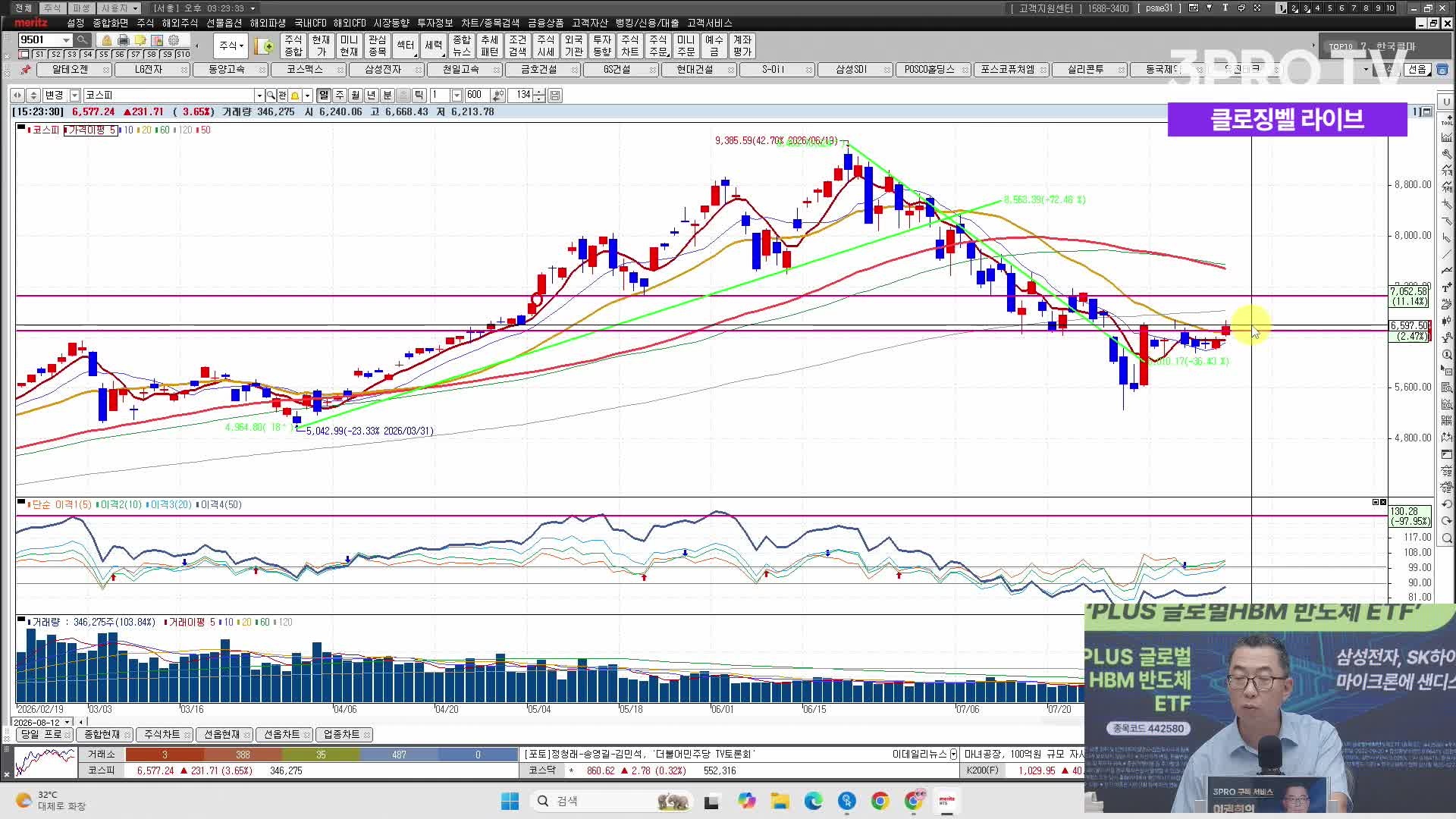
Task: Click the red 3 segment in 거래소 breadth bar
Action: [165, 755]
